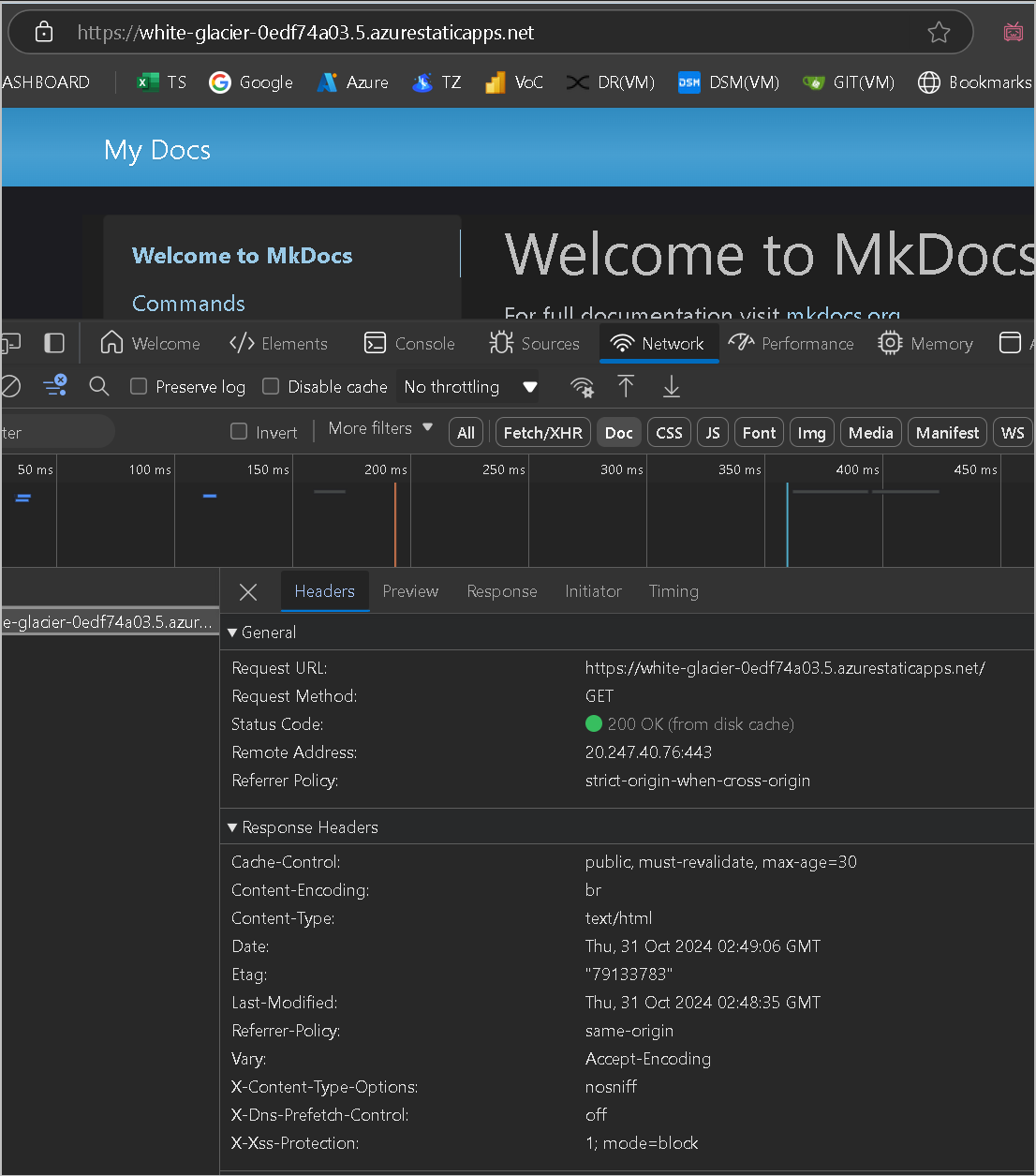Import HAR file with the upload arrow
The image size is (1036, 1176).
click(626, 386)
